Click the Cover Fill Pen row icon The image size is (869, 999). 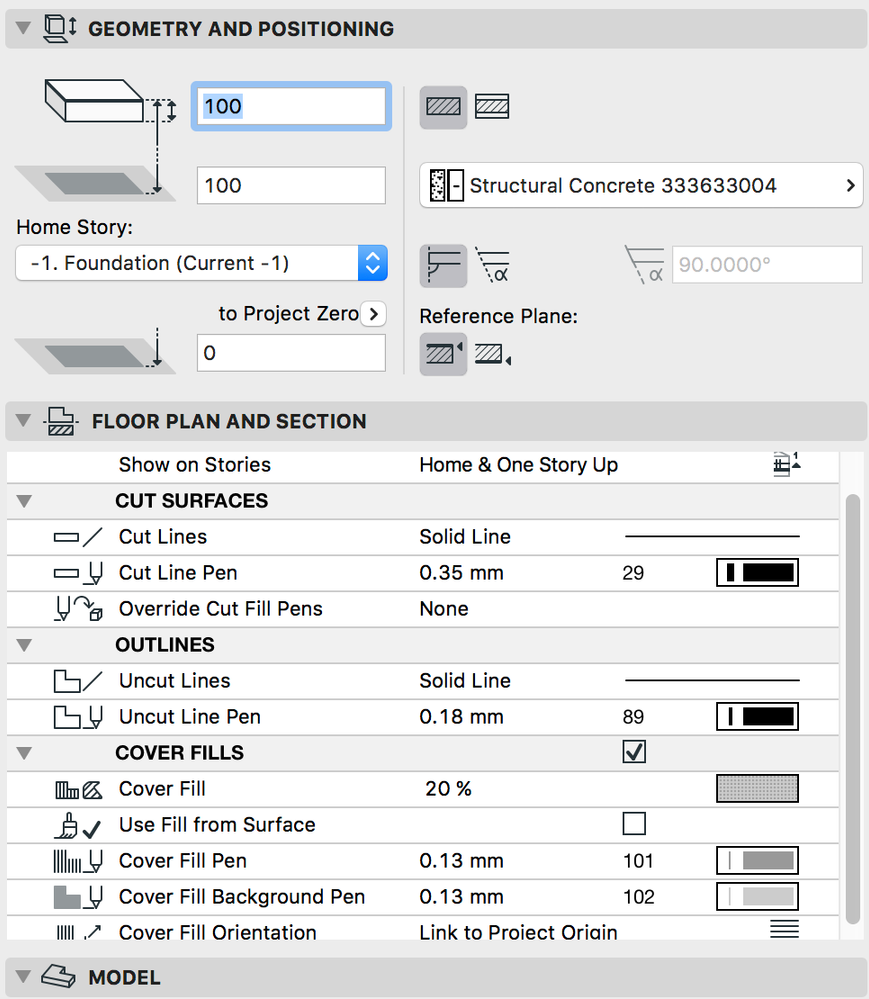pos(78,861)
